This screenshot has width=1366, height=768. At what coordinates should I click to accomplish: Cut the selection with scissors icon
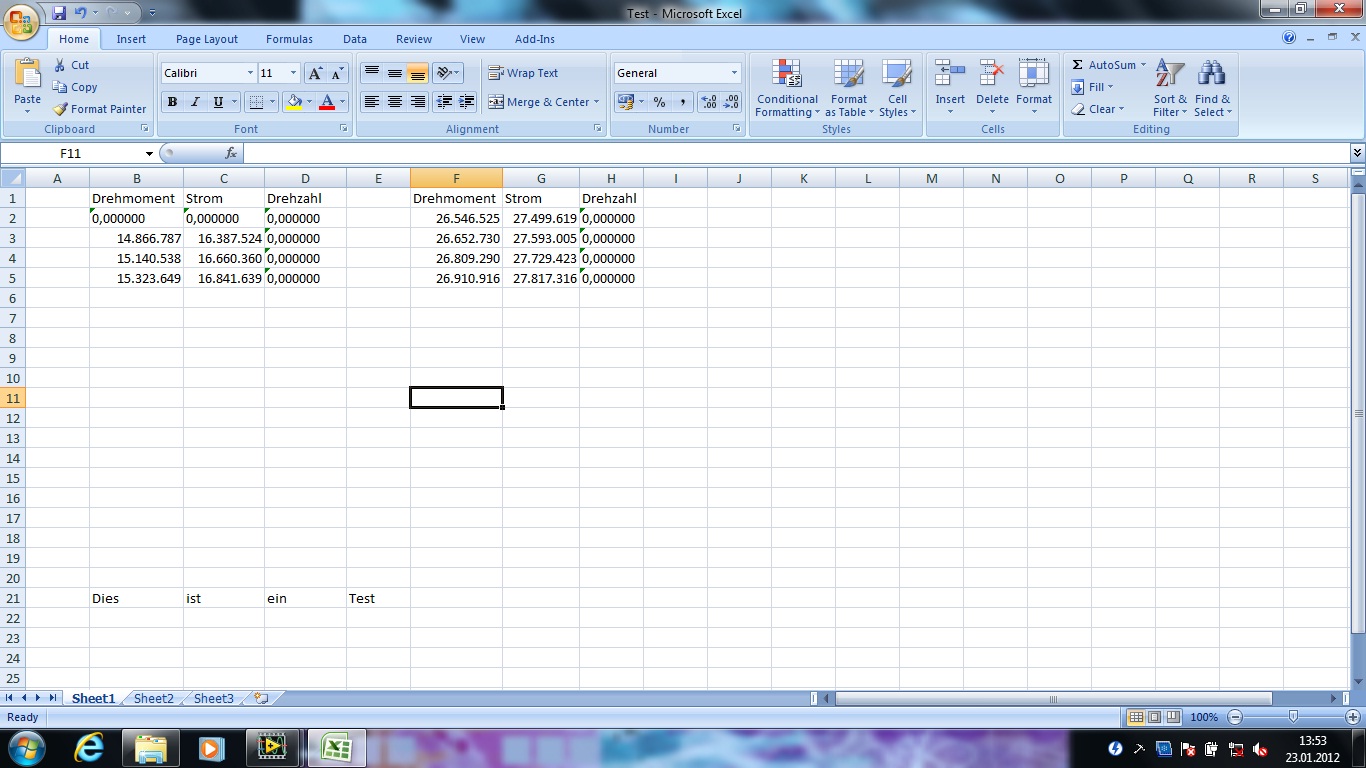point(60,65)
